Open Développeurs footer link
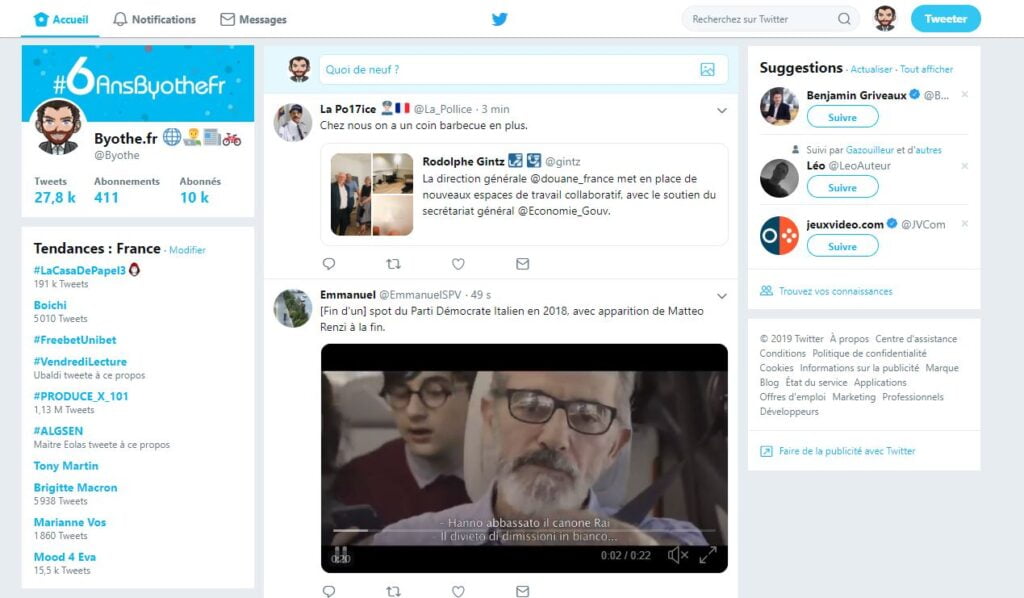 tap(789, 411)
